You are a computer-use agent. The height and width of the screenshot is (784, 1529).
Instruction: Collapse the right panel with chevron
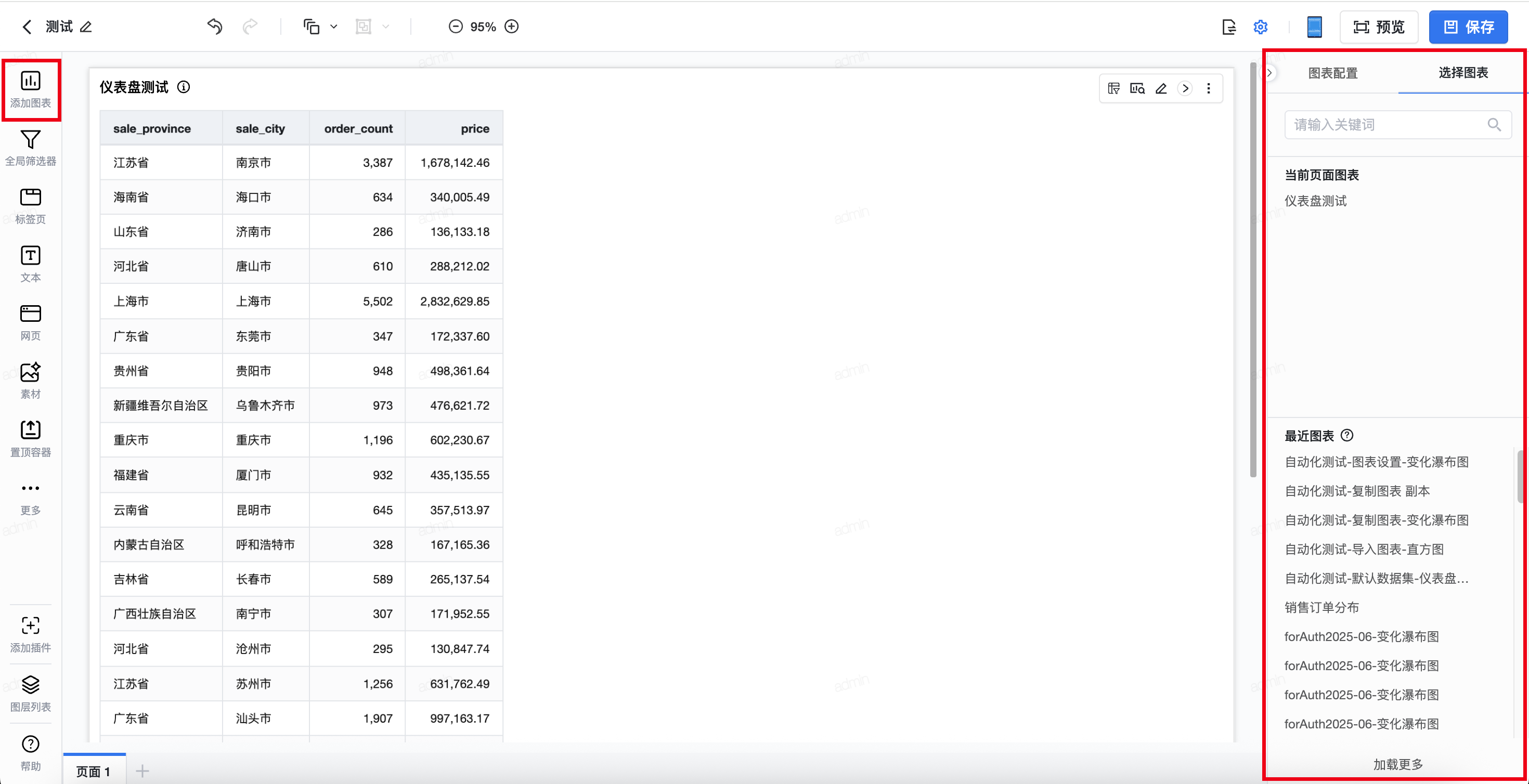tap(1269, 73)
